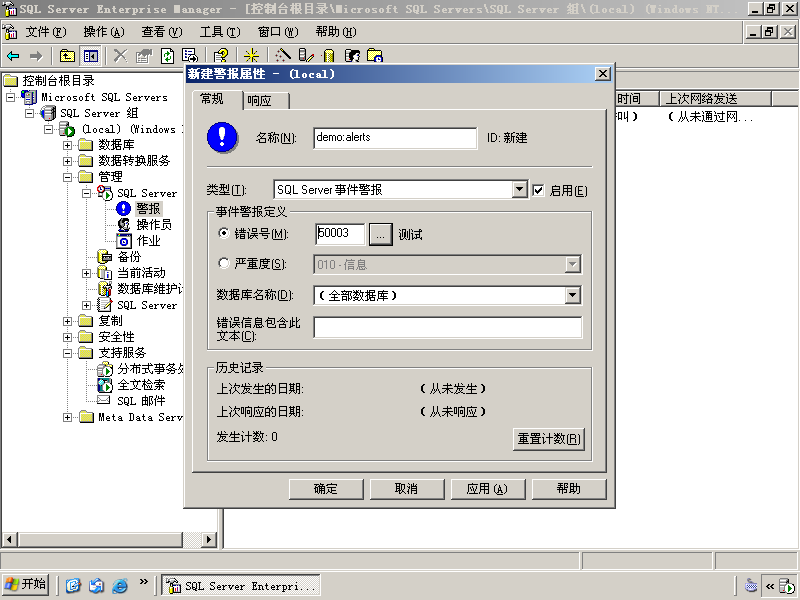The width and height of the screenshot is (800, 600).
Task: Click the register server toolbar icon
Action: pyautogui.click(x=306, y=56)
